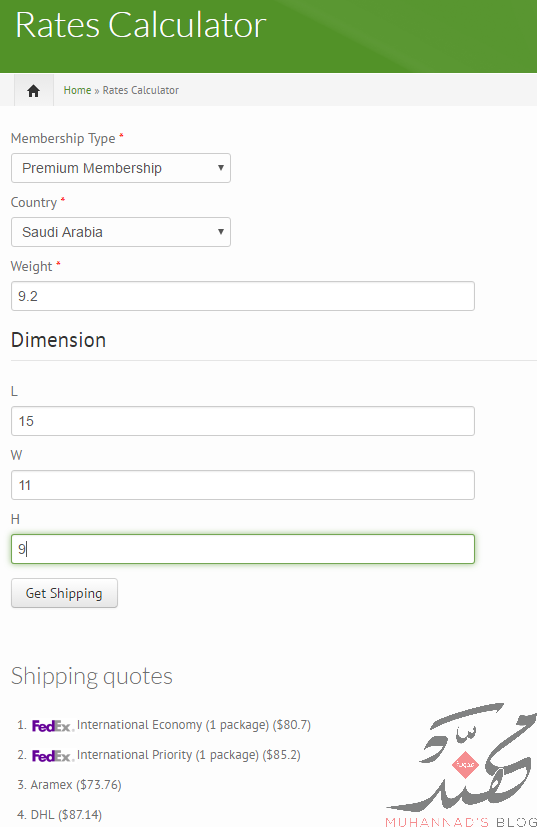
Task: Open the Membership Type dropdown
Action: pos(121,168)
